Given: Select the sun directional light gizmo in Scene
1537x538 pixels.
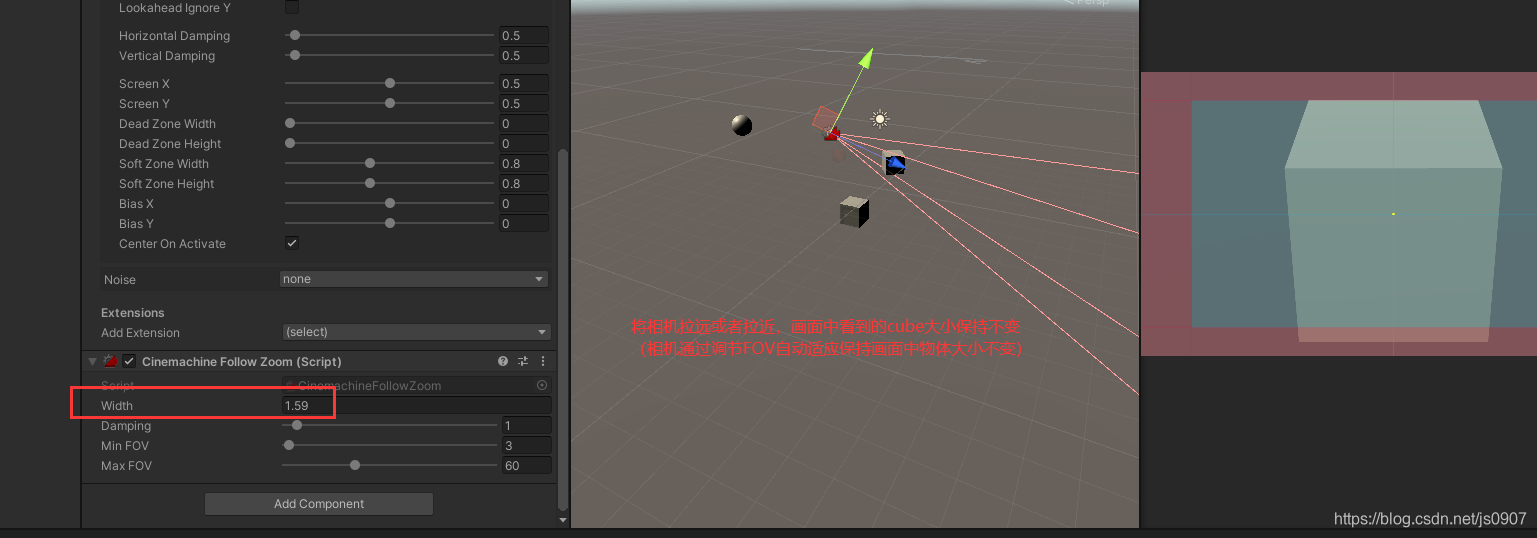Looking at the screenshot, I should point(879,119).
